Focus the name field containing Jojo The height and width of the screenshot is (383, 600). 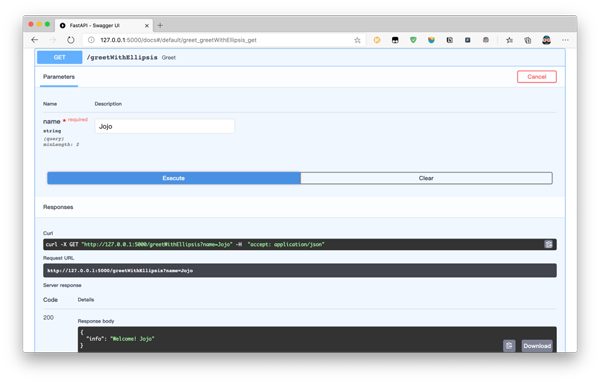pyautogui.click(x=165, y=126)
